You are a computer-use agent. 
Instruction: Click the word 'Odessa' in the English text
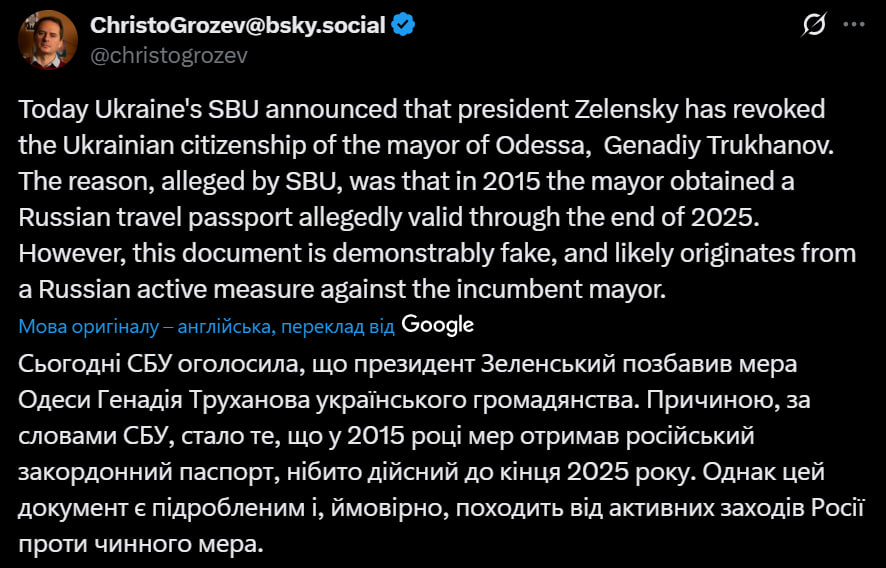pos(534,144)
